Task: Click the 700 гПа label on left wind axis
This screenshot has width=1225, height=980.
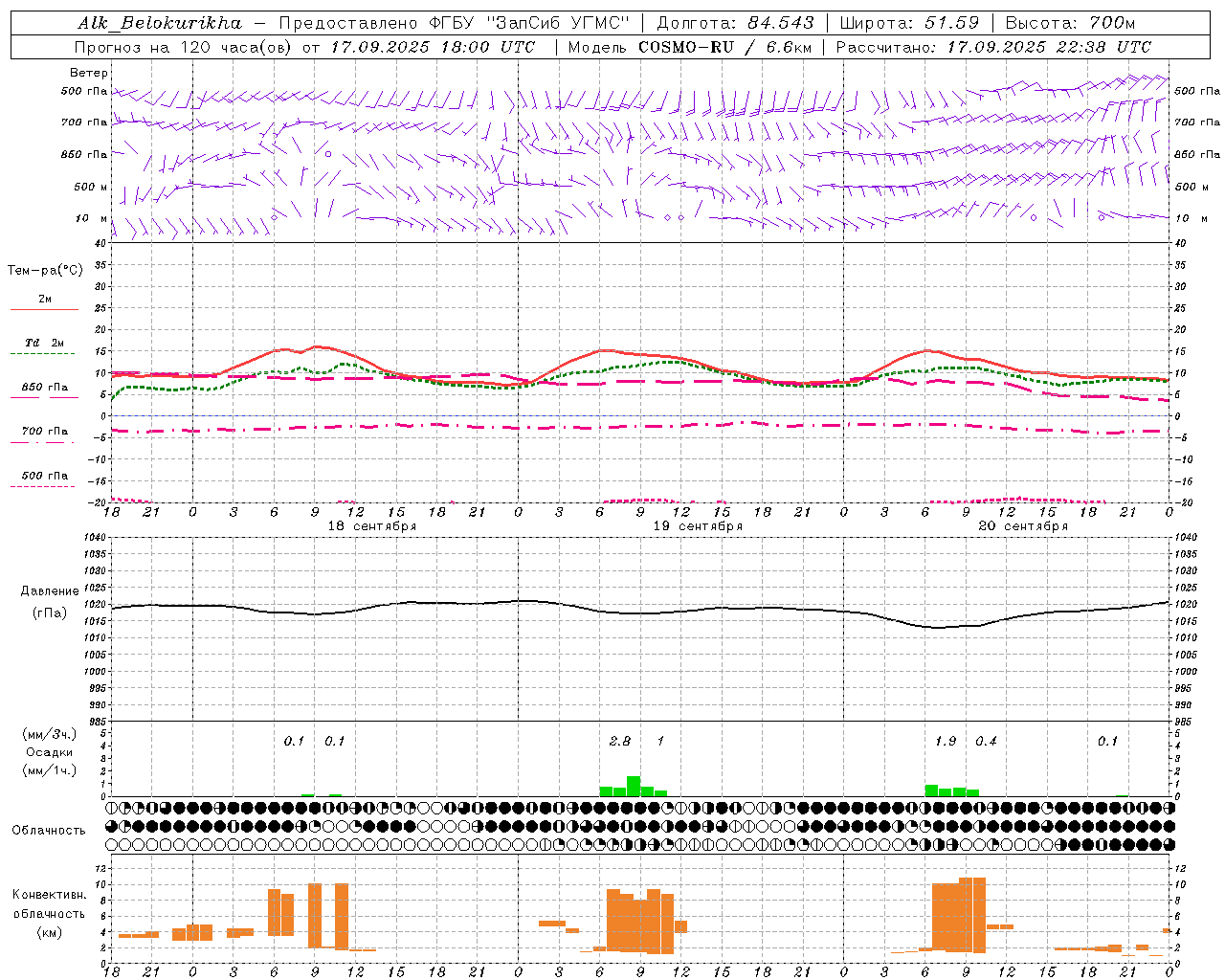Action: [x=84, y=122]
